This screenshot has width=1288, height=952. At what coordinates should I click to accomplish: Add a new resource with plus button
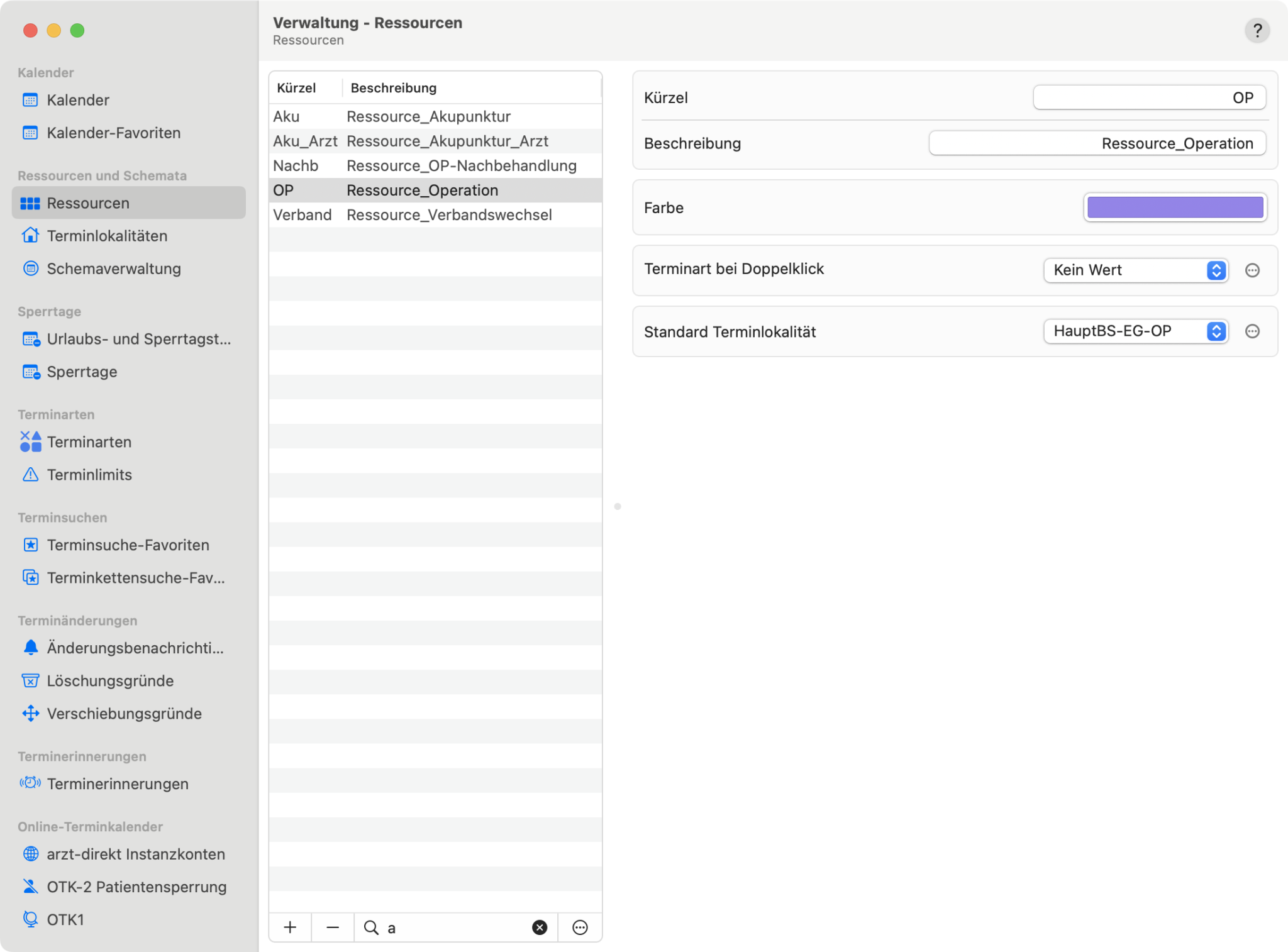pyautogui.click(x=290, y=927)
